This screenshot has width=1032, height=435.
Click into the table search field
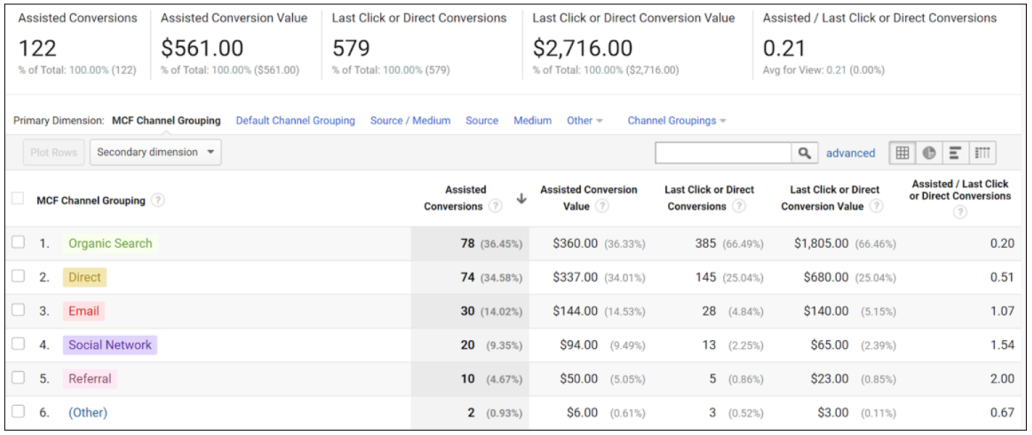point(723,153)
